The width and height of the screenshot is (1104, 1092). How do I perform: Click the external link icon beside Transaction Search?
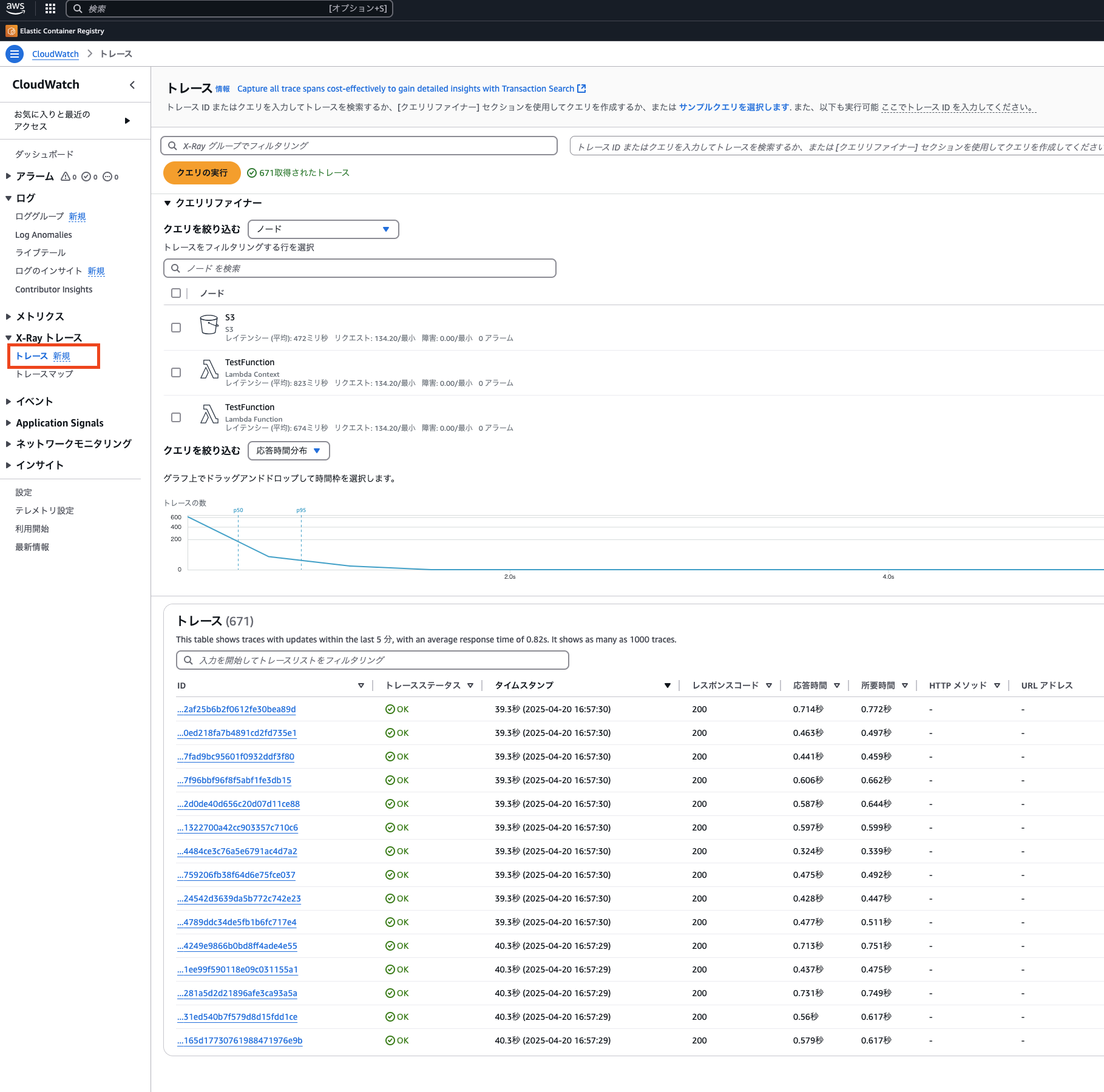(x=581, y=89)
